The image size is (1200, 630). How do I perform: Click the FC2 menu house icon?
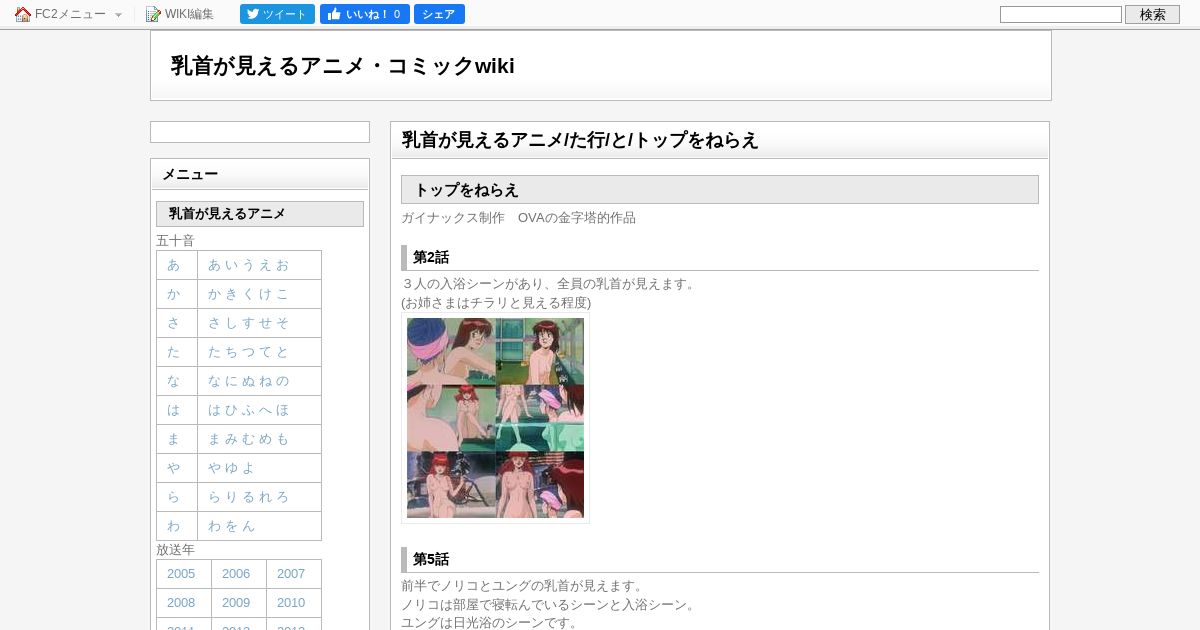[x=22, y=14]
